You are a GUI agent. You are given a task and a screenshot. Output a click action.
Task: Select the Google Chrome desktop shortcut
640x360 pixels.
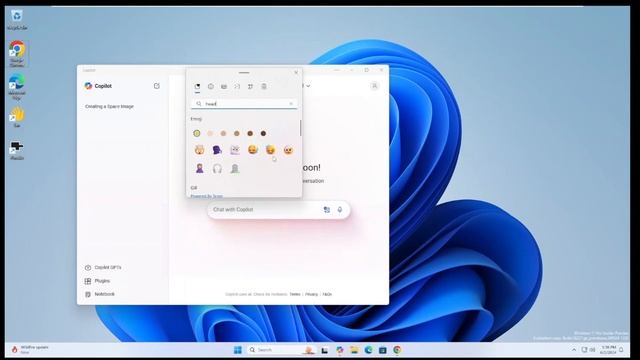pyautogui.click(x=17, y=53)
